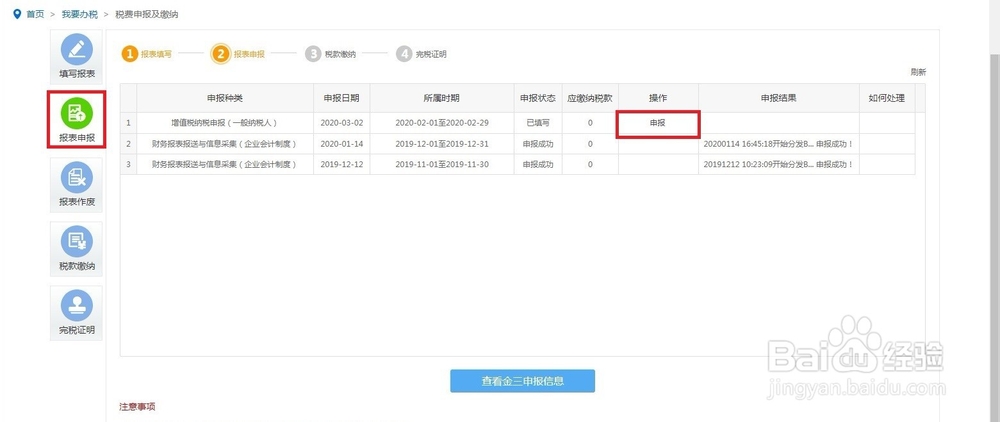Open the 填写报表 sidebar icon
The width and height of the screenshot is (1000, 422).
pyautogui.click(x=77, y=57)
